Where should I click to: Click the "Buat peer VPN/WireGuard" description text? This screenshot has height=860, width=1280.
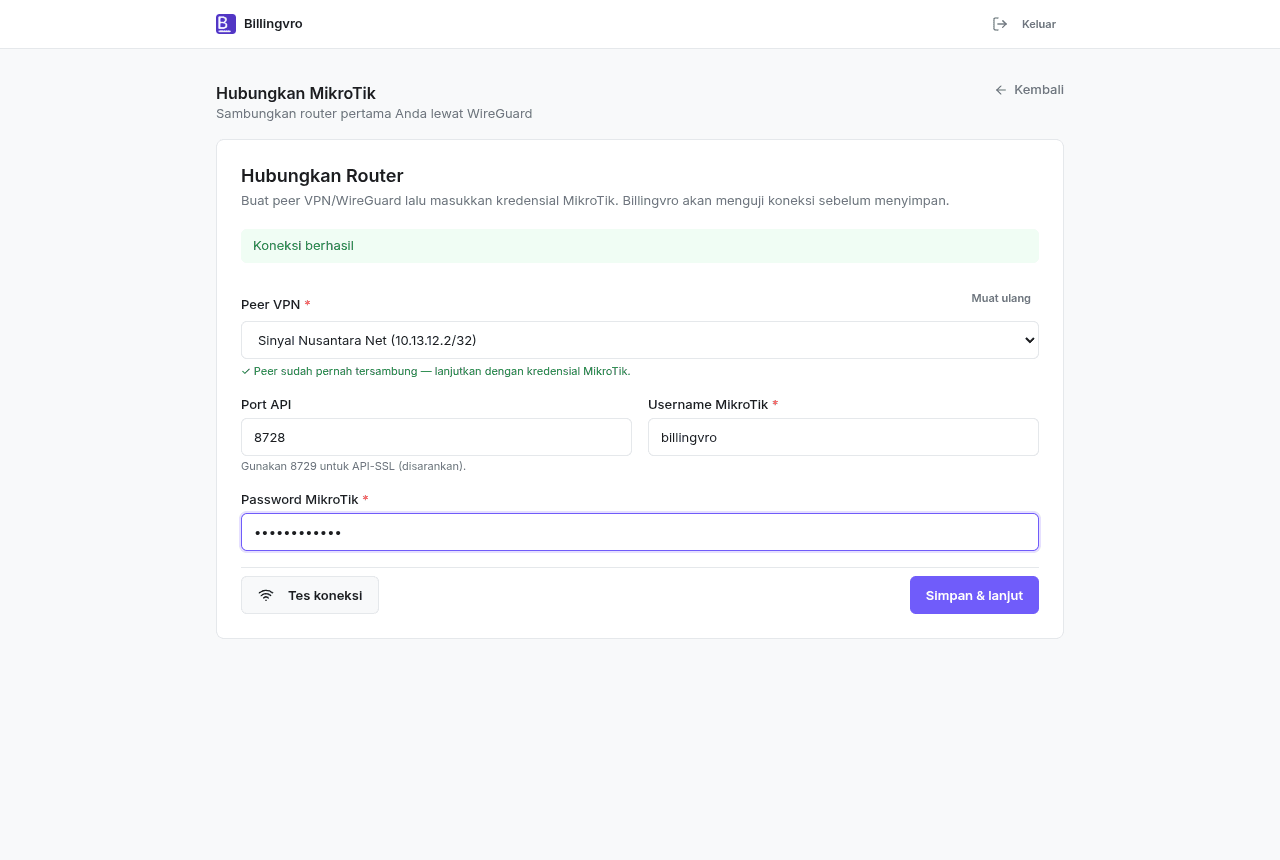click(x=595, y=201)
